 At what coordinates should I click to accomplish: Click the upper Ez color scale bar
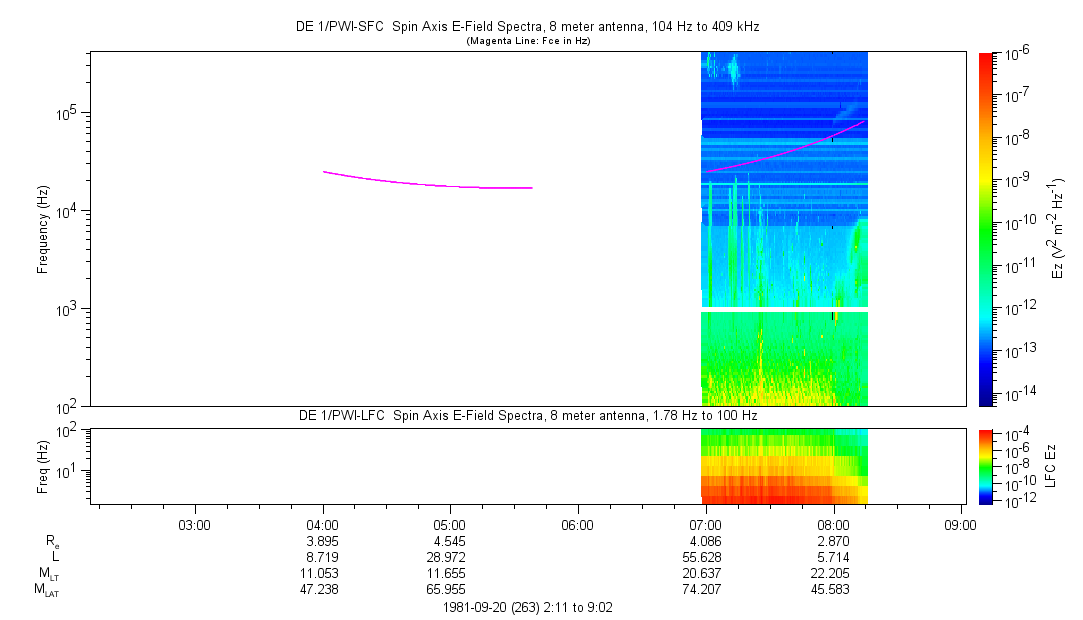click(x=987, y=229)
